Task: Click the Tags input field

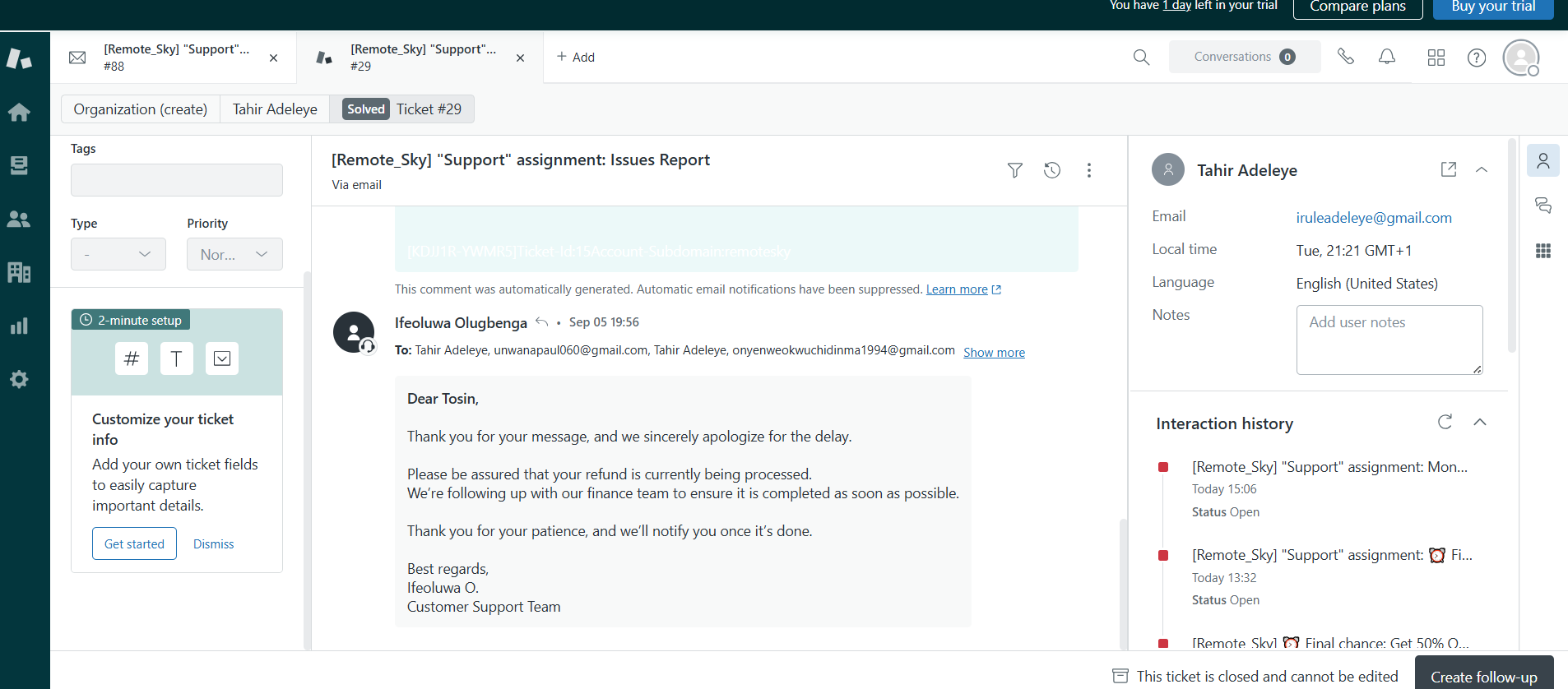Action: (177, 180)
